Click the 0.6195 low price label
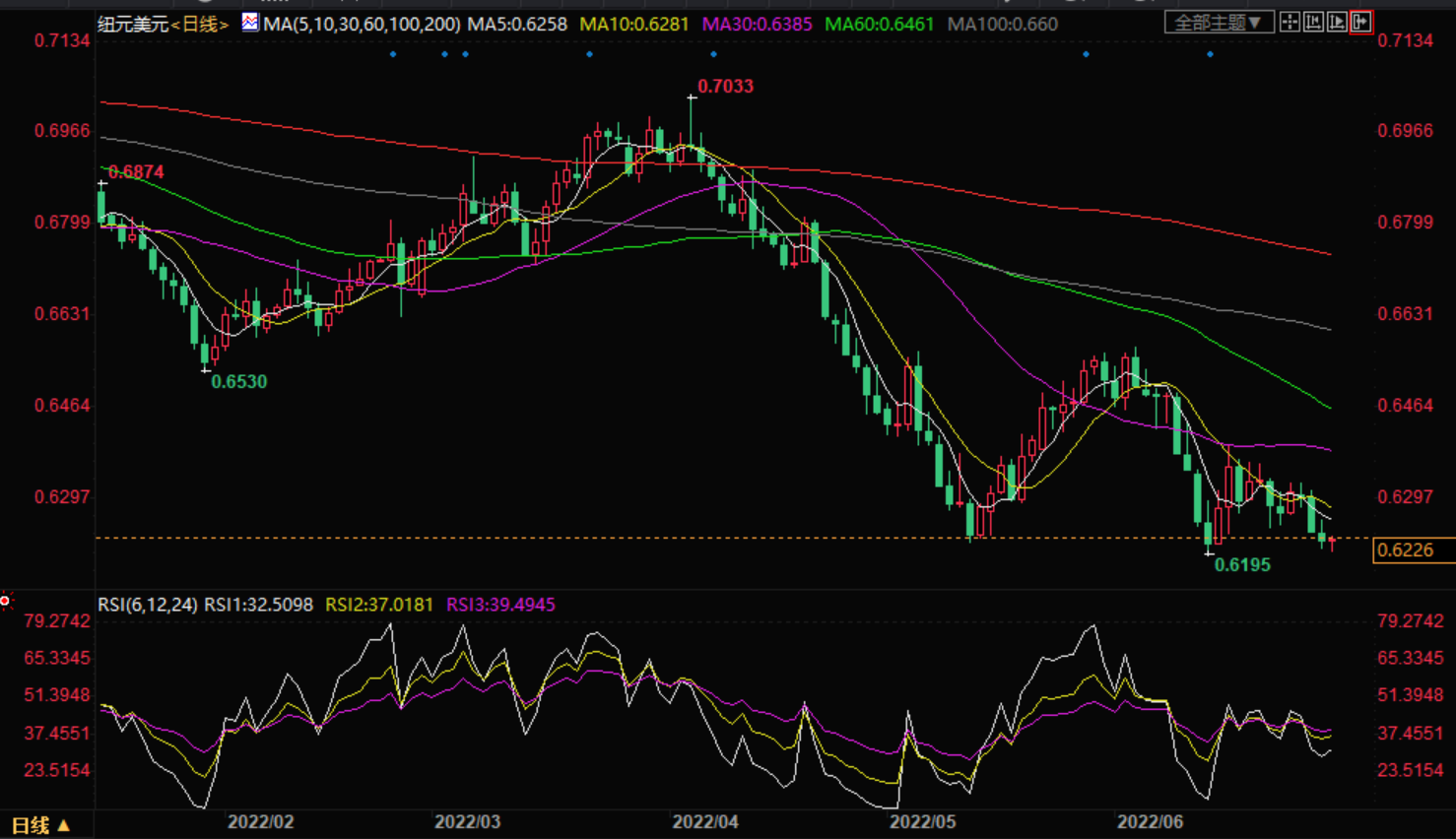Screen dimensions: 1456x839 click(1242, 565)
